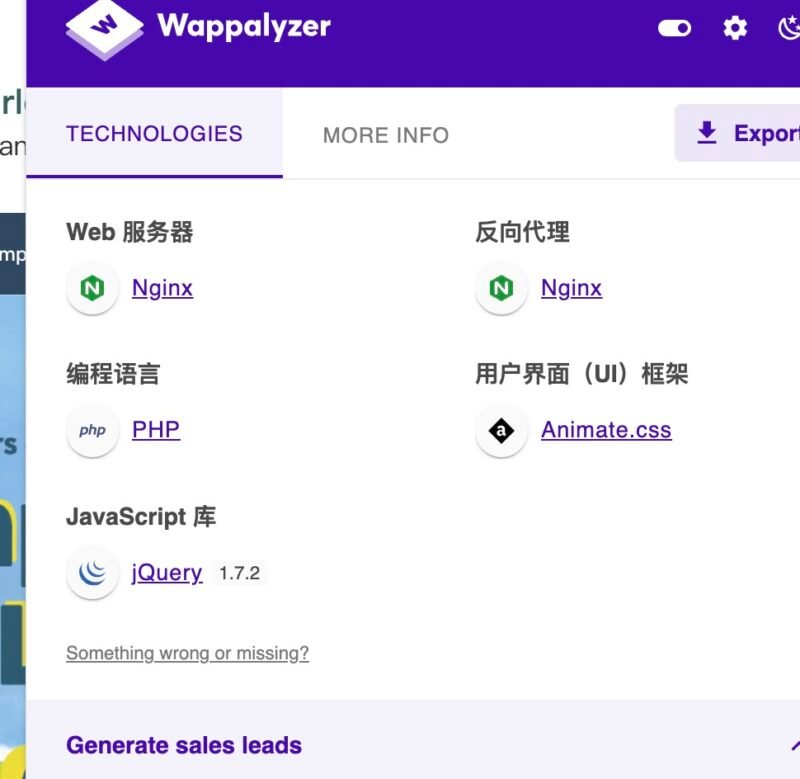Select the Nginx reverse proxy icon
The image size is (800, 779).
pos(501,288)
